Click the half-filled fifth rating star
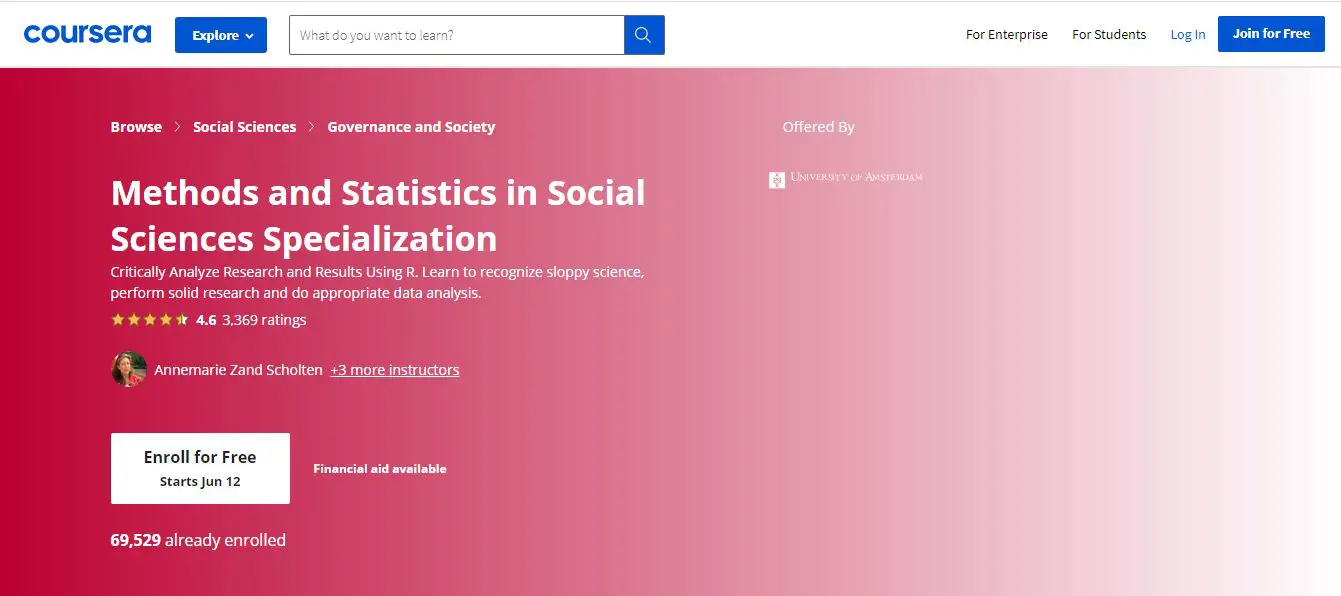The width and height of the screenshot is (1341, 596). pos(180,319)
